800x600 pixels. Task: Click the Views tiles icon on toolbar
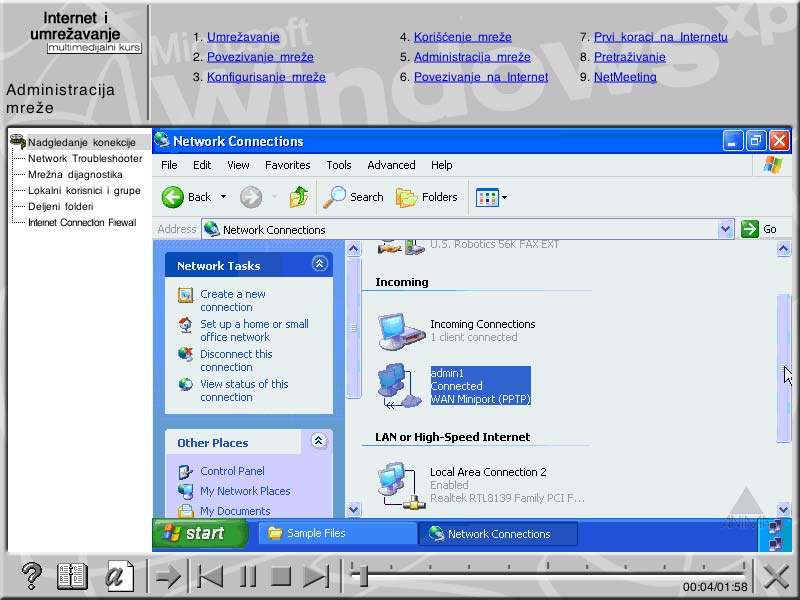click(x=486, y=197)
